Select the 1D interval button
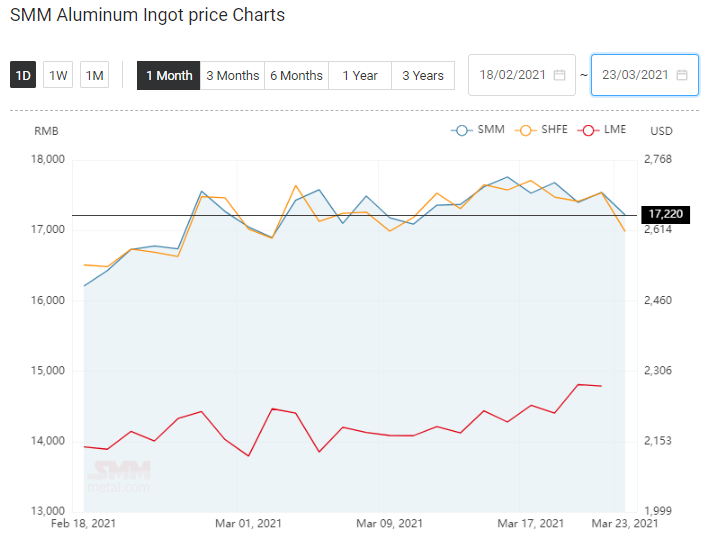Image resolution: width=723 pixels, height=538 pixels. click(x=23, y=75)
